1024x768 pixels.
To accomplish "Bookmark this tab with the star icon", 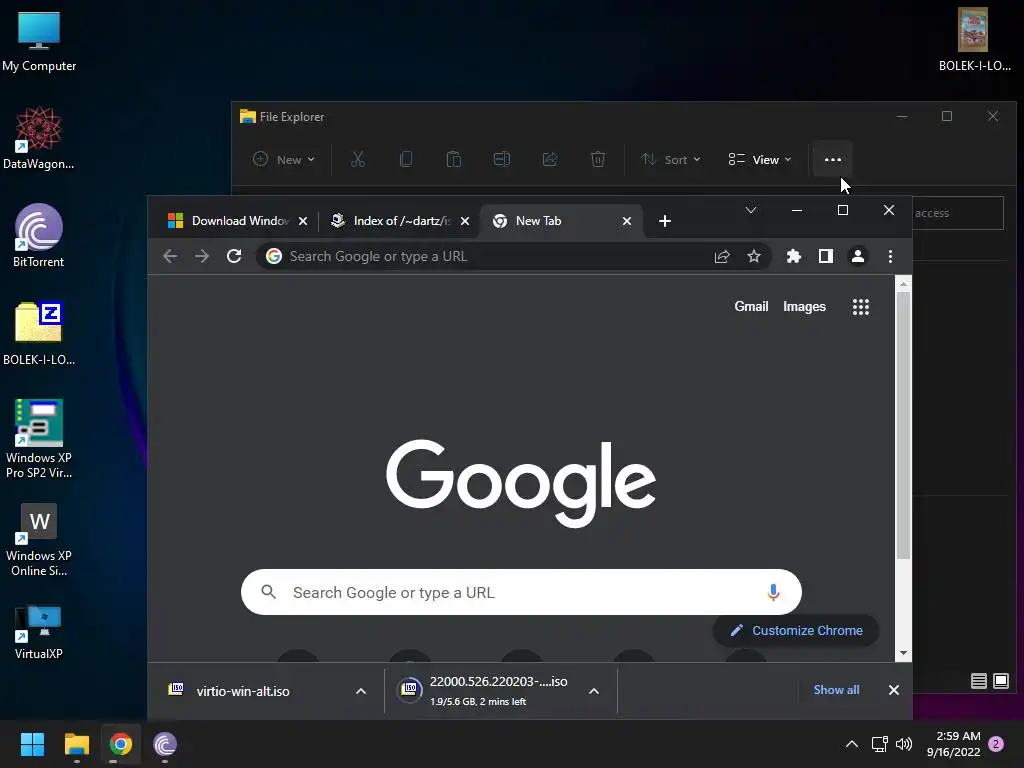I will click(754, 256).
